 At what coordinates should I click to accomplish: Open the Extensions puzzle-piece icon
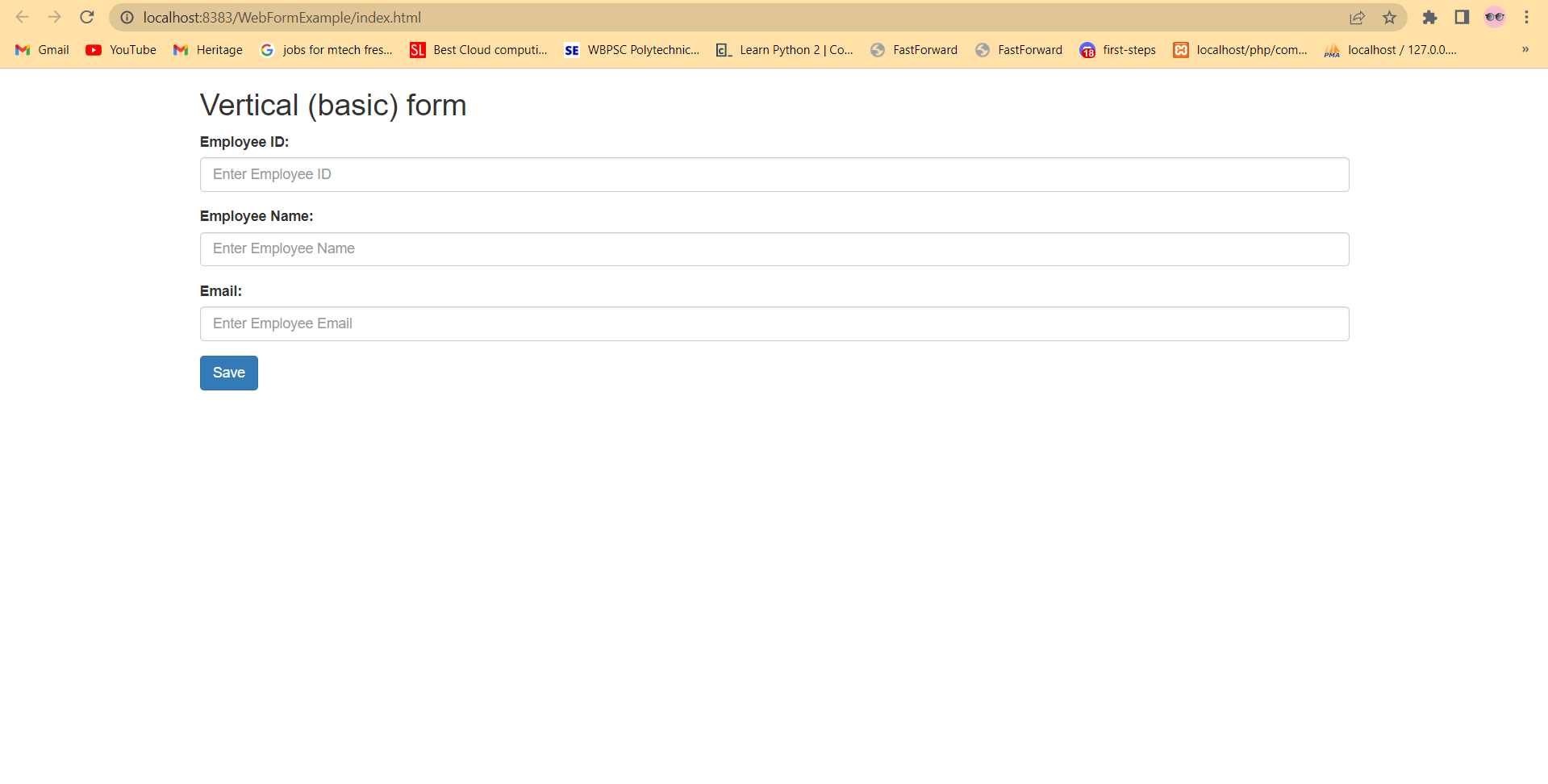[1429, 17]
